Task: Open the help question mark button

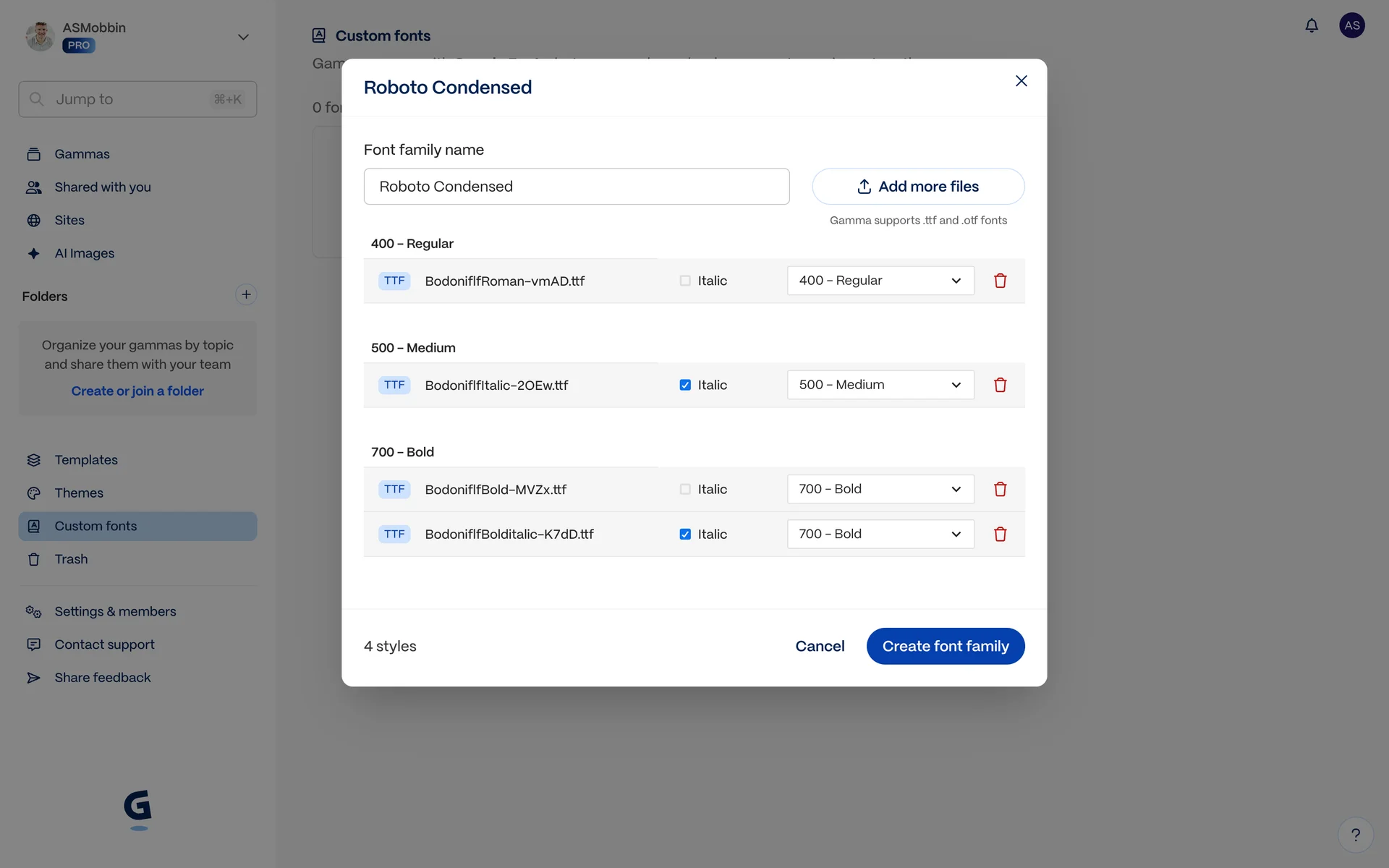Action: point(1355,835)
